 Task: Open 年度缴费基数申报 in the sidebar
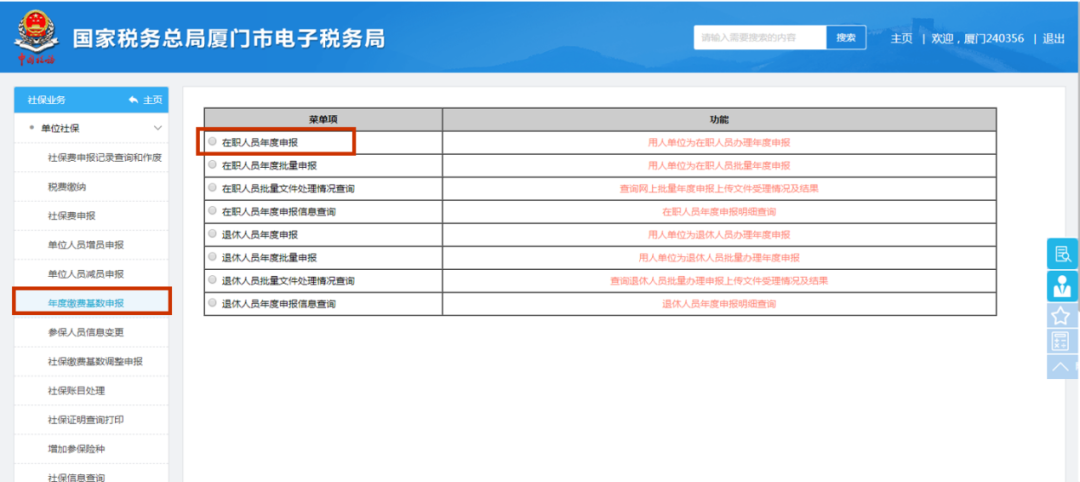coord(86,302)
